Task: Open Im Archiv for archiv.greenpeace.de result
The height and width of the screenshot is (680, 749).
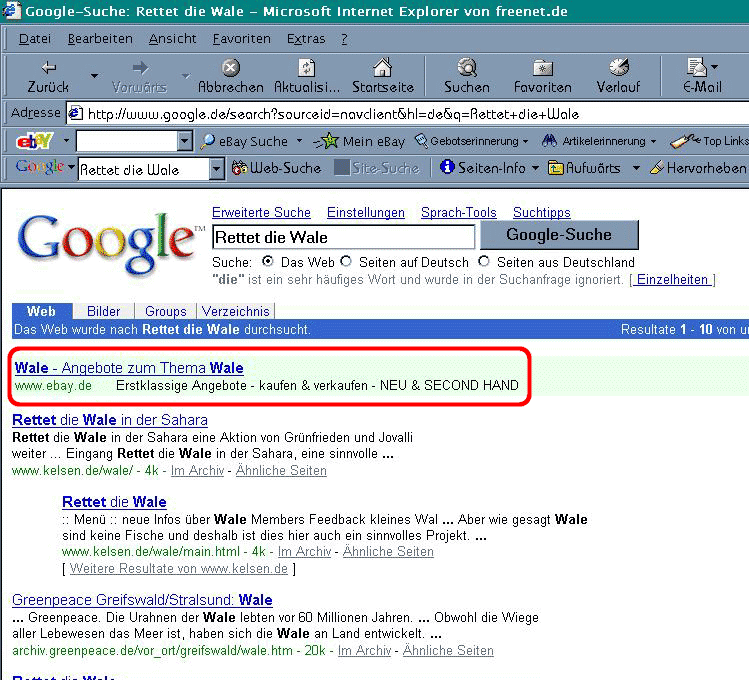Action: (x=364, y=650)
